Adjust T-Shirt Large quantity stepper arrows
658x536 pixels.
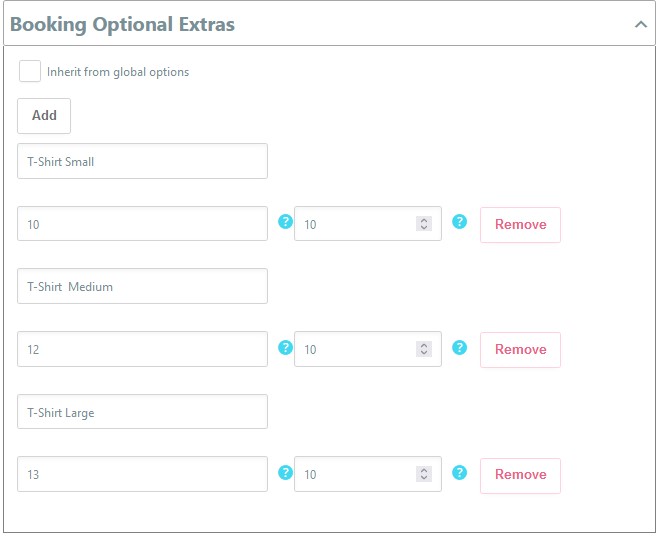pyautogui.click(x=424, y=474)
